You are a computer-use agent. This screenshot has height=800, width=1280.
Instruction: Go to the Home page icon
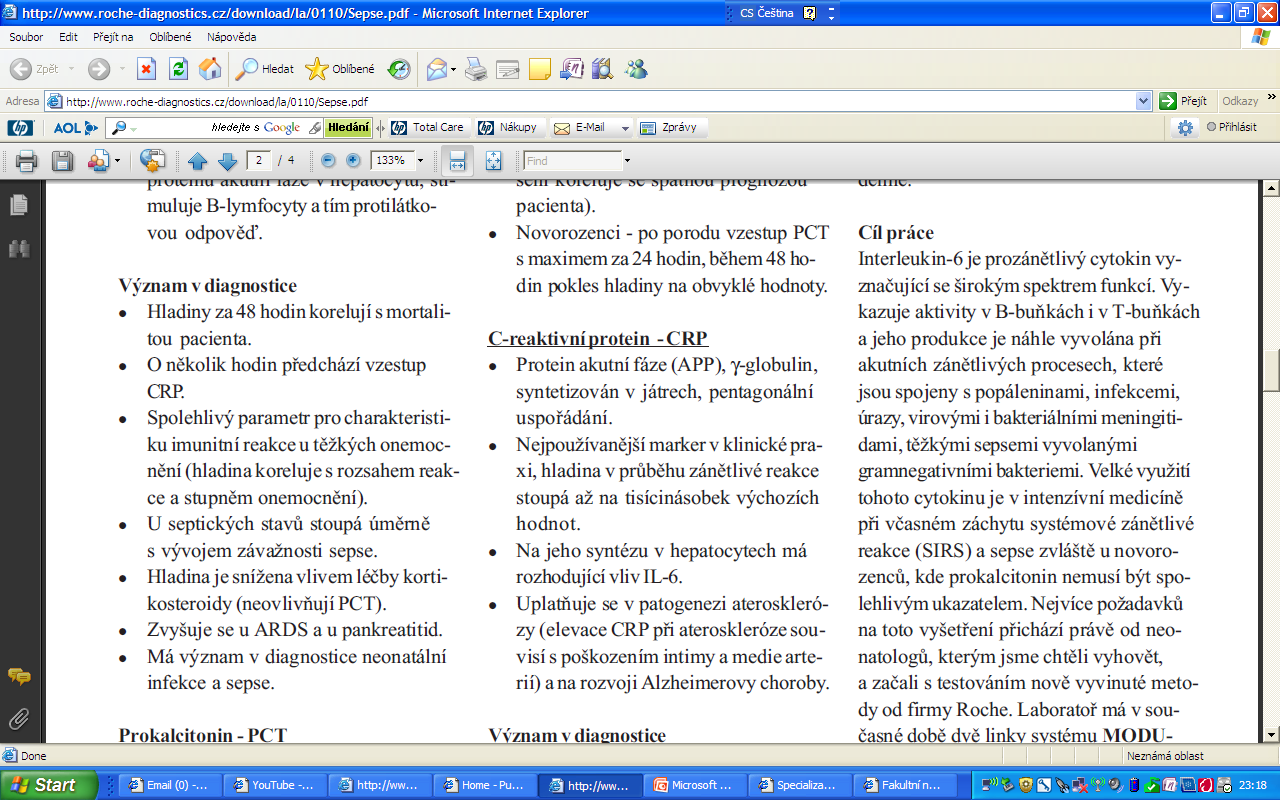point(210,69)
